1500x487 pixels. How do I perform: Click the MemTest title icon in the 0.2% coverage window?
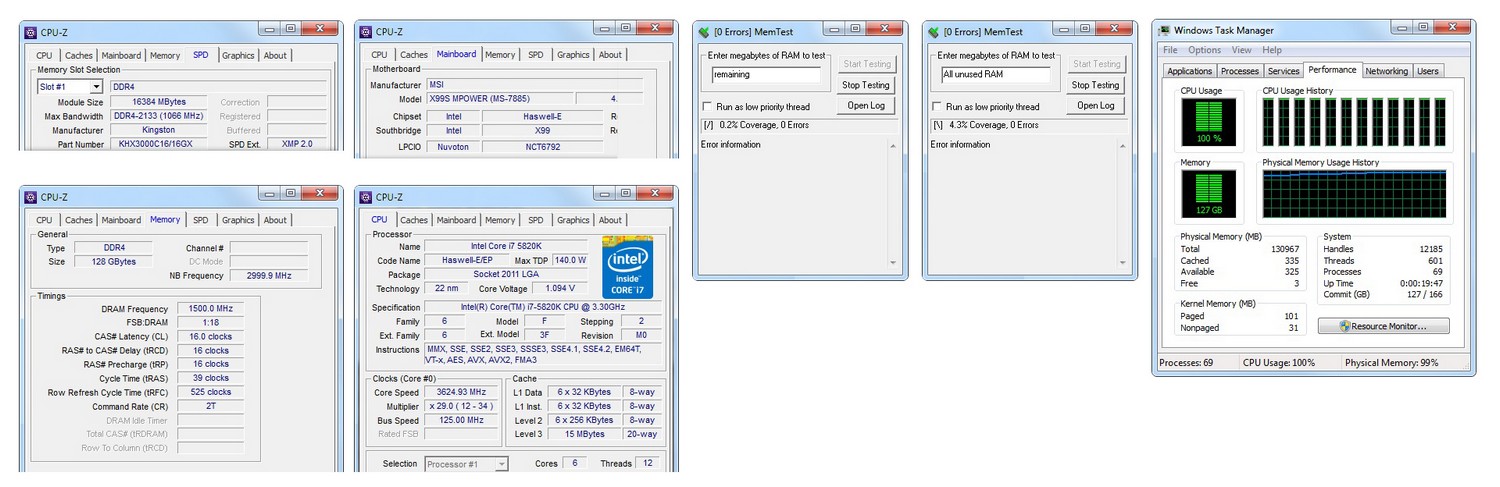pyautogui.click(x=704, y=31)
